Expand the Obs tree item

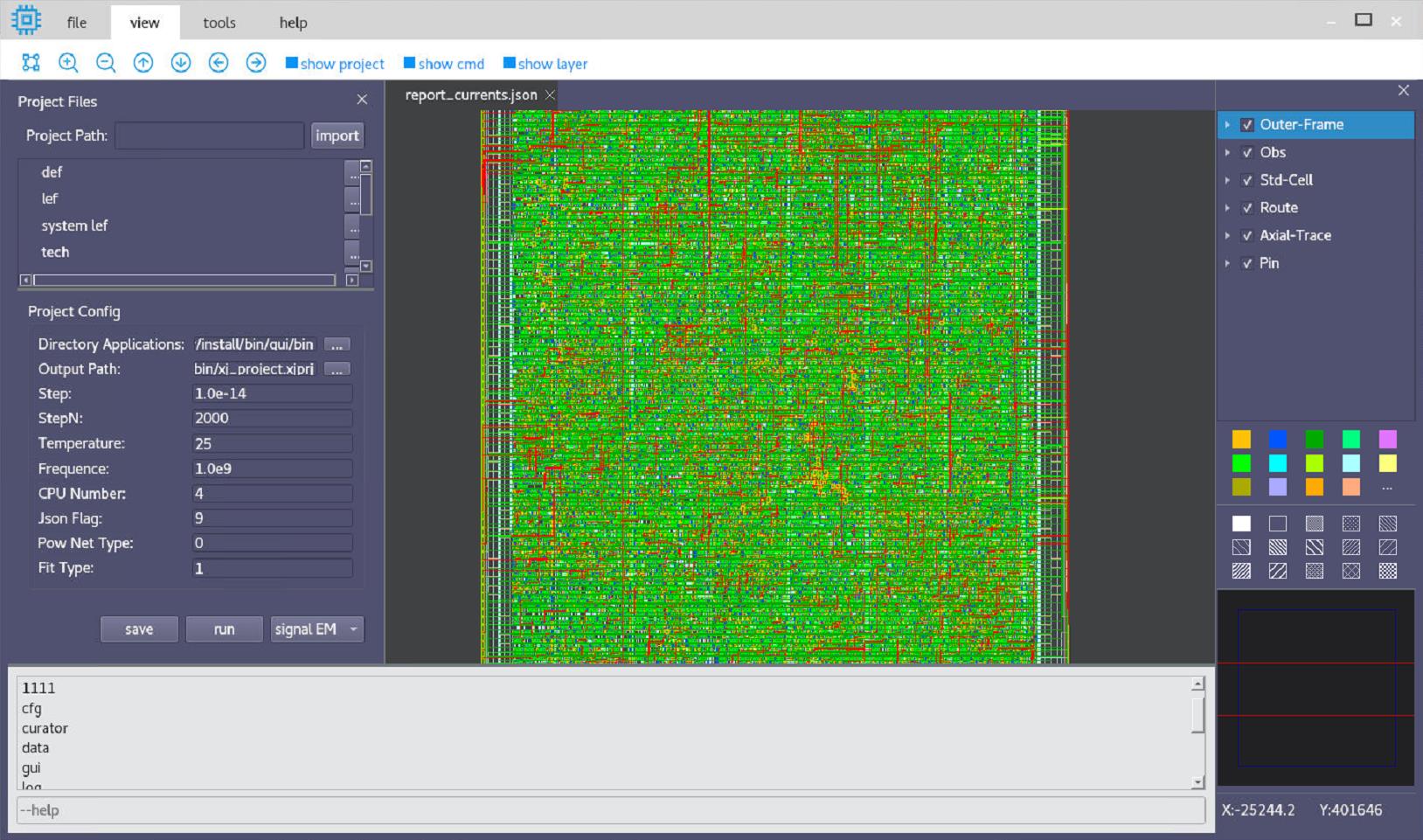coord(1227,153)
